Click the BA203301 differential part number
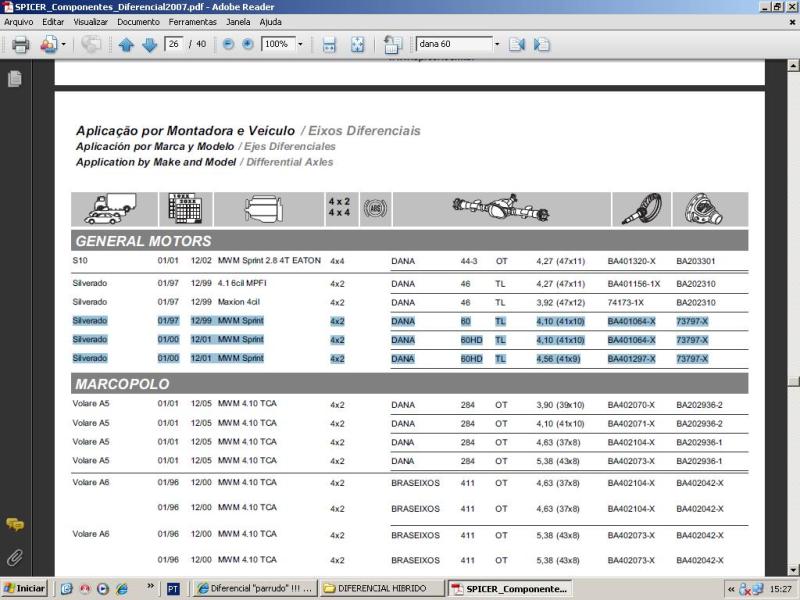The width and height of the screenshot is (800, 600). (x=695, y=261)
